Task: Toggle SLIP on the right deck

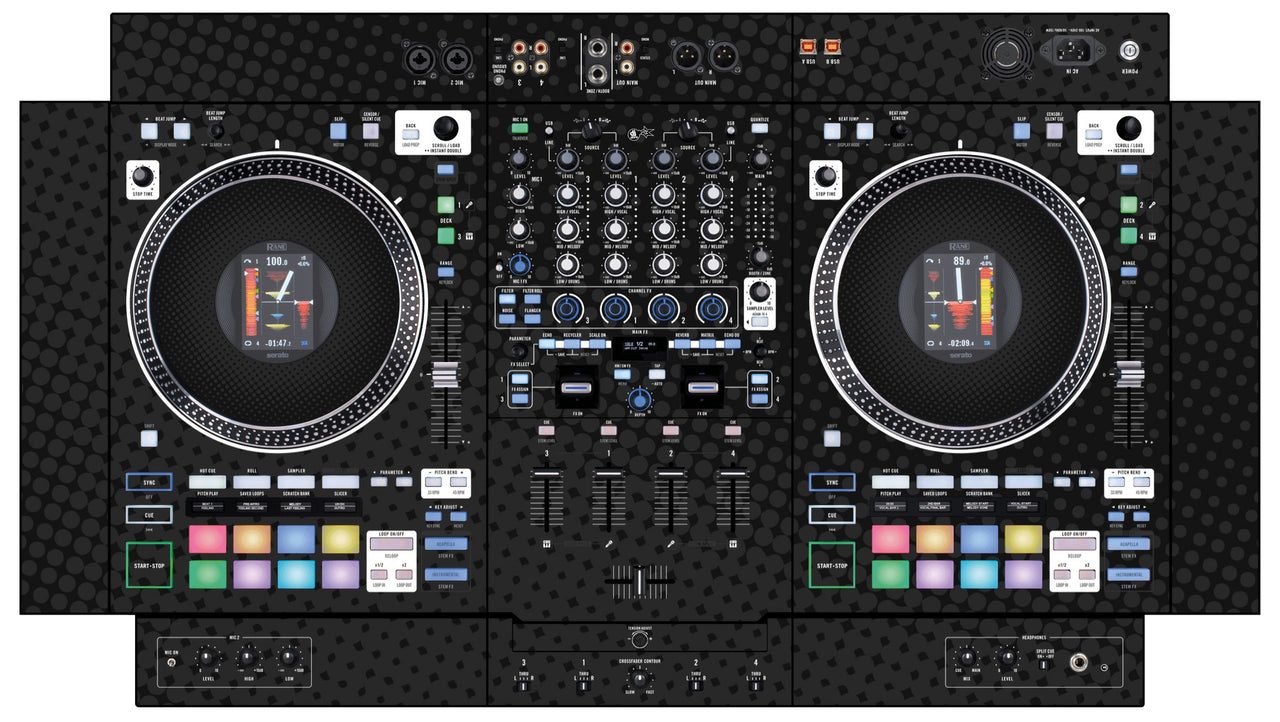Action: point(1022,130)
